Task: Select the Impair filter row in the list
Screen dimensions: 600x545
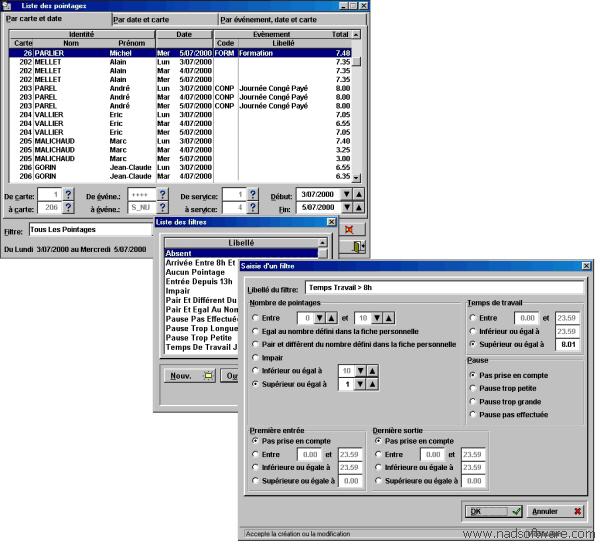Action: (201, 291)
